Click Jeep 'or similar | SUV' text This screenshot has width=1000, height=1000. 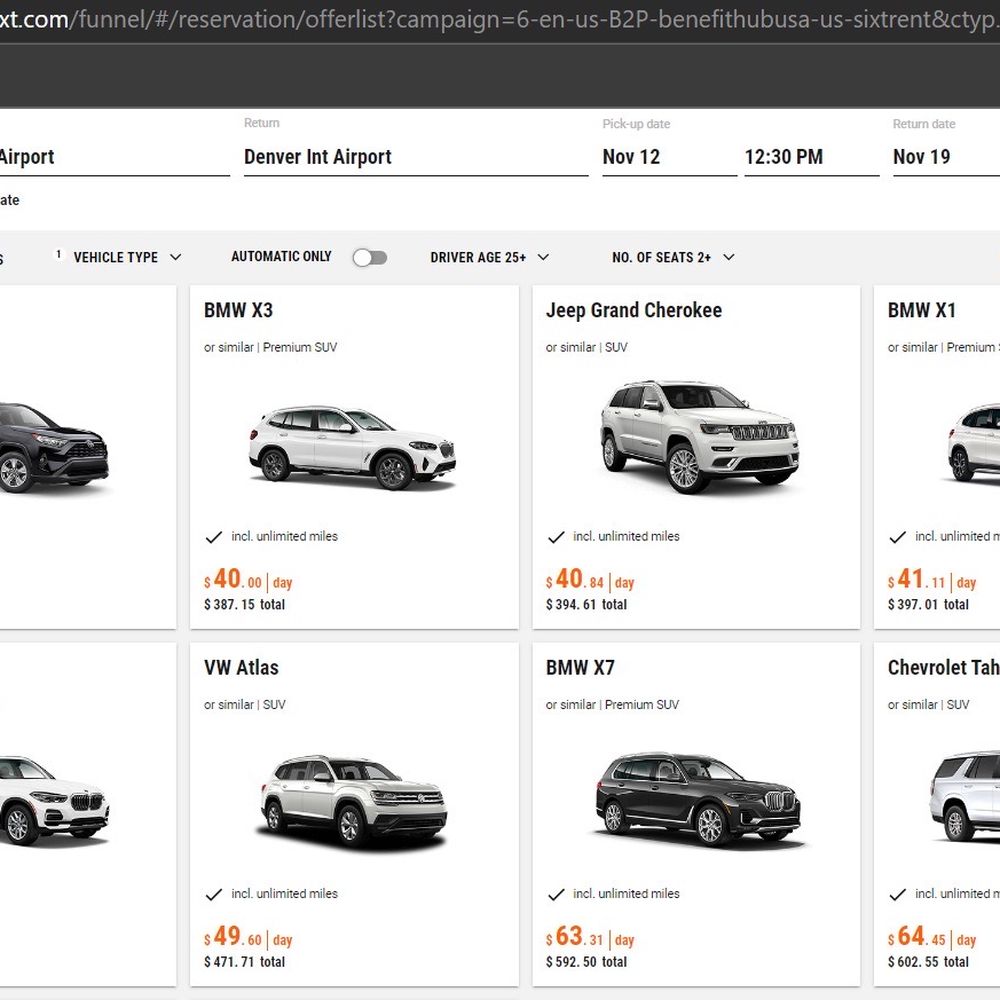point(587,348)
